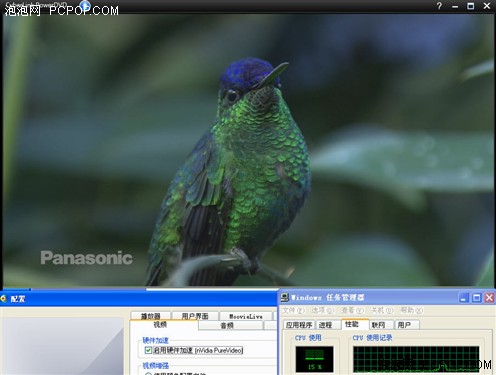Open the MoovieLive configuration tab
Image resolution: width=496 pixels, height=375 pixels.
click(x=246, y=316)
